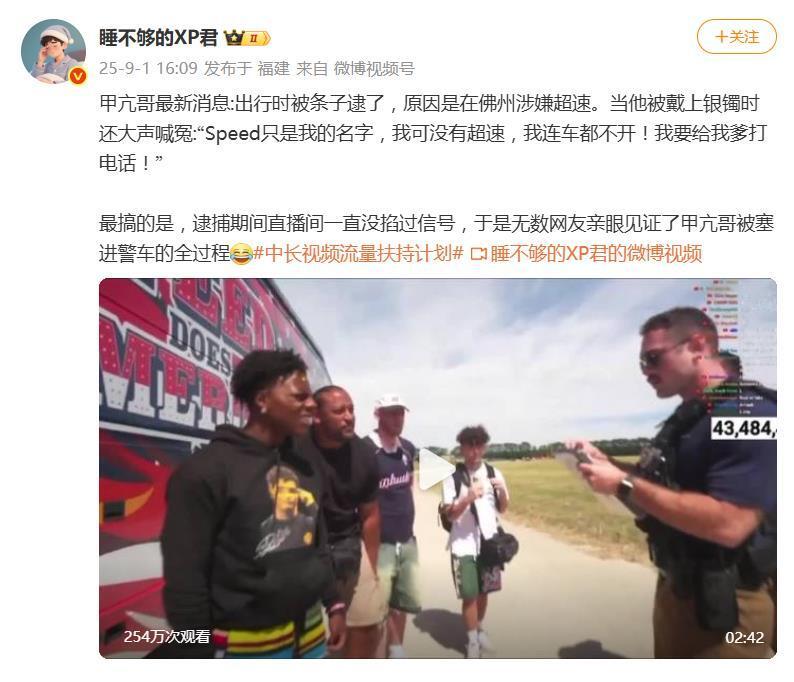The width and height of the screenshot is (794, 682).
Task: Click the 43,484 viewer count overlay
Action: click(x=743, y=428)
